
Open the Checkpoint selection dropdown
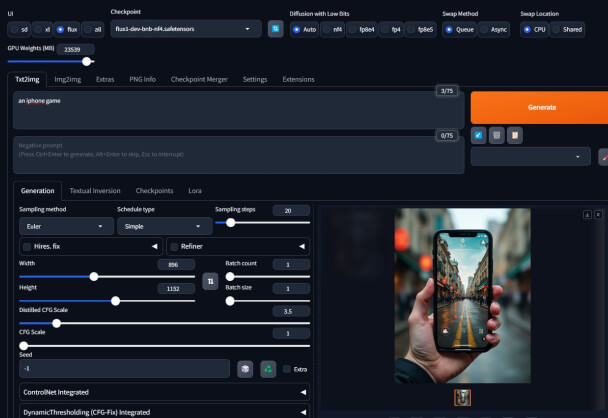[x=185, y=29]
